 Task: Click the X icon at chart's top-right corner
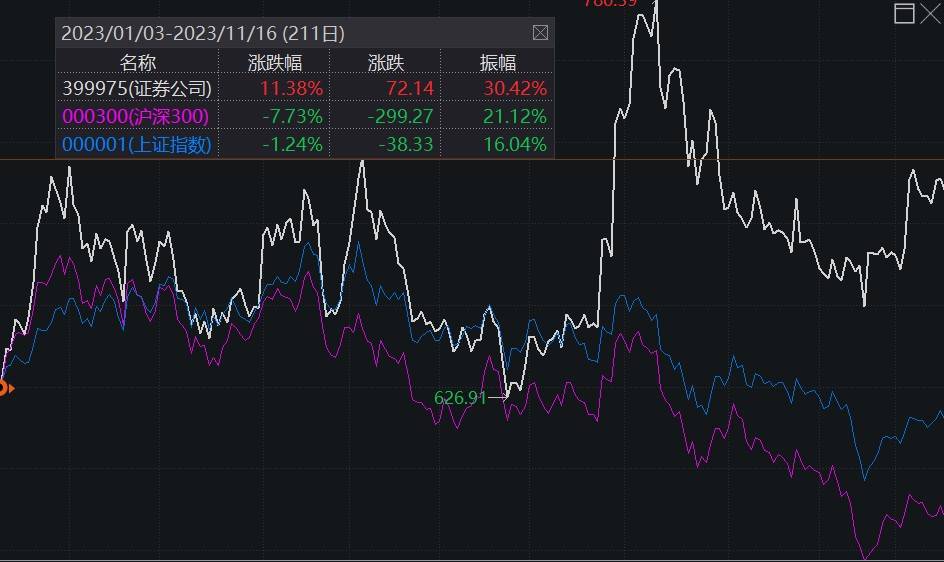[x=931, y=13]
